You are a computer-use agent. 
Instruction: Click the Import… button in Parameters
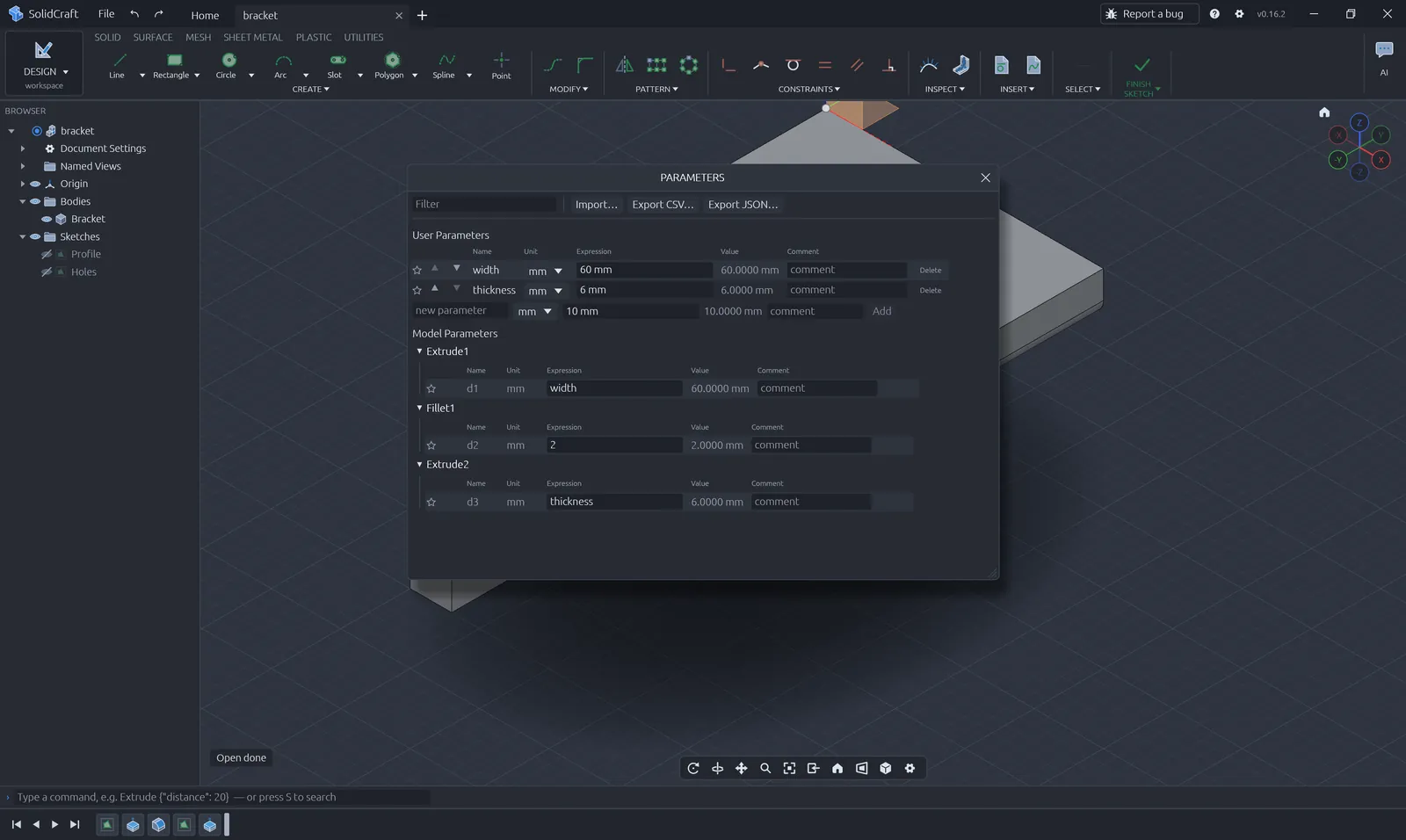(596, 205)
